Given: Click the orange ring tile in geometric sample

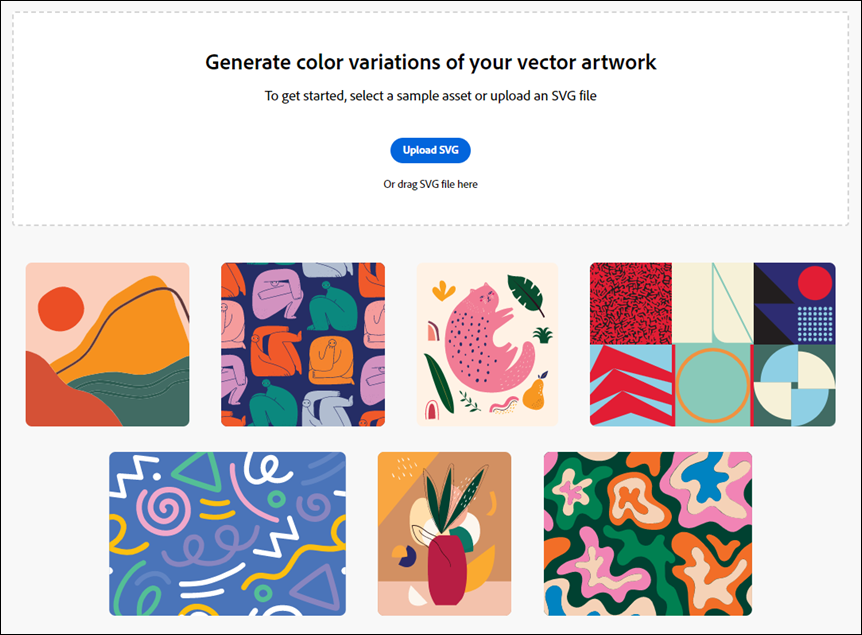Looking at the screenshot, I should [712, 385].
